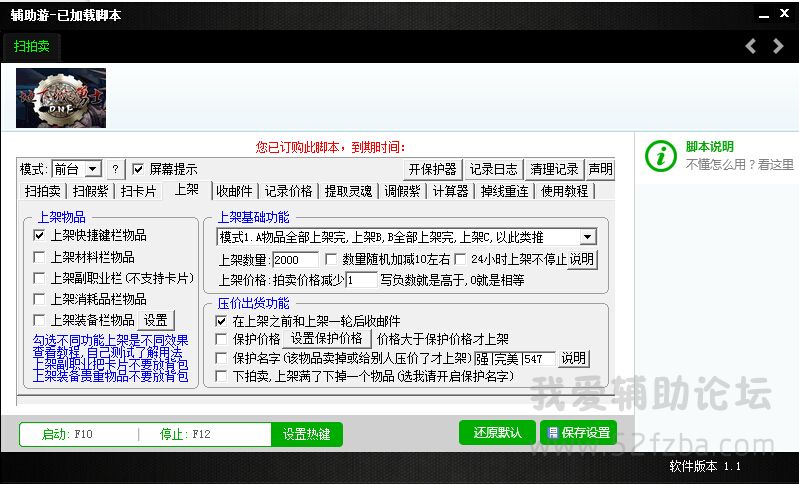Switch to the 收邮件 tab
This screenshot has height=484, width=799.
click(x=234, y=191)
